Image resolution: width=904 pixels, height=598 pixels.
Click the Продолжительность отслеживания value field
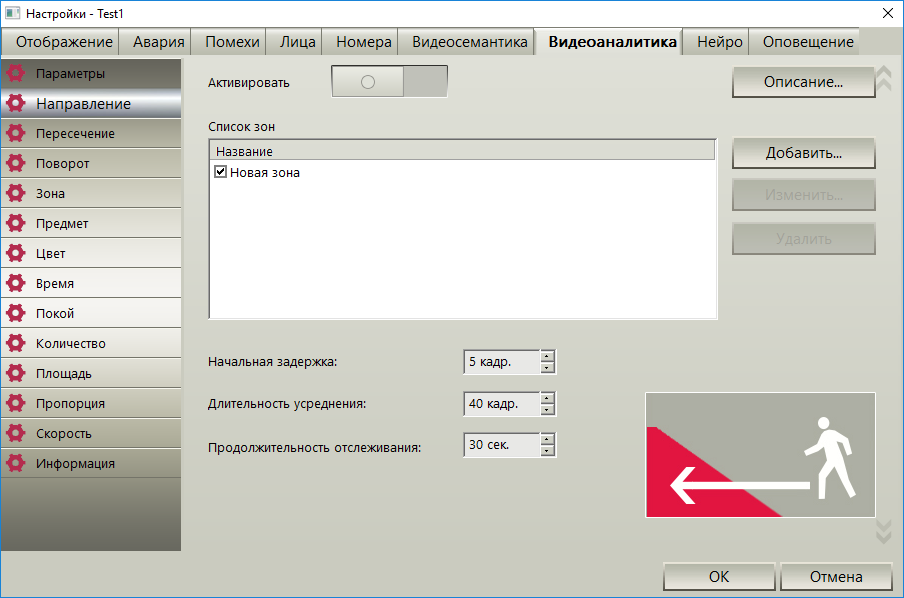click(x=502, y=445)
